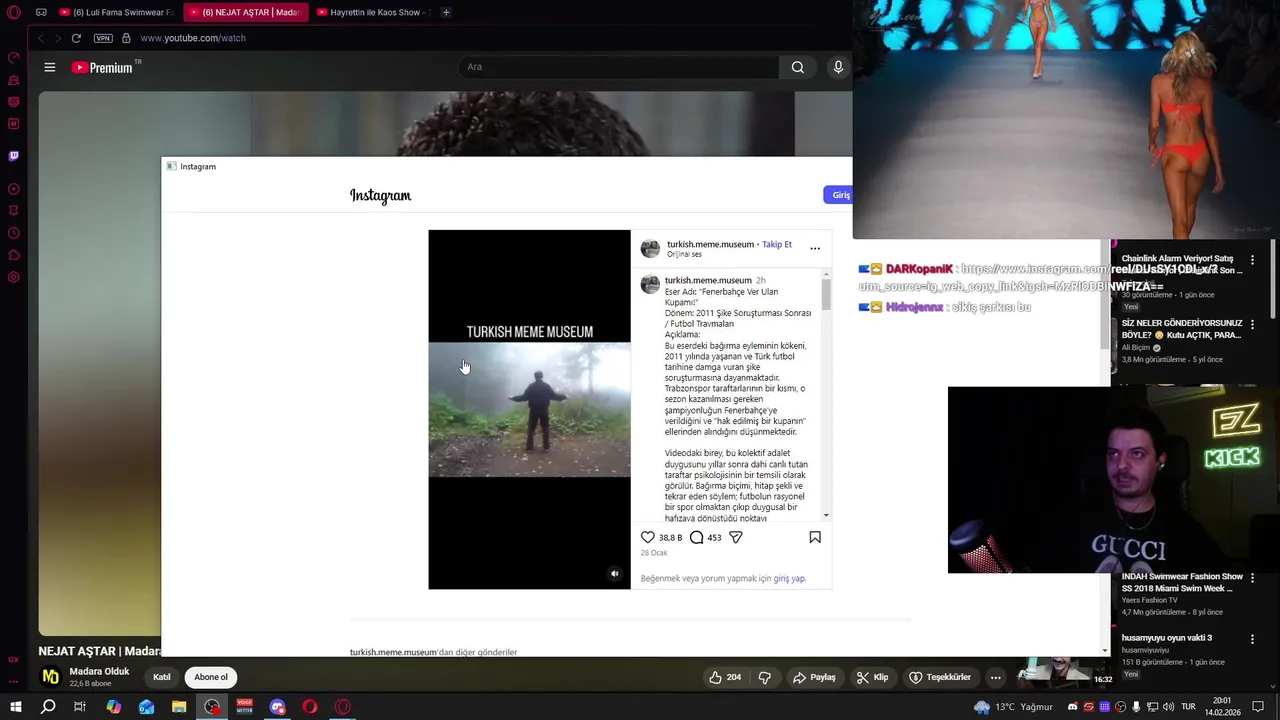This screenshot has height=720, width=1280.
Task: Go back in browser history
Action: 41,38
